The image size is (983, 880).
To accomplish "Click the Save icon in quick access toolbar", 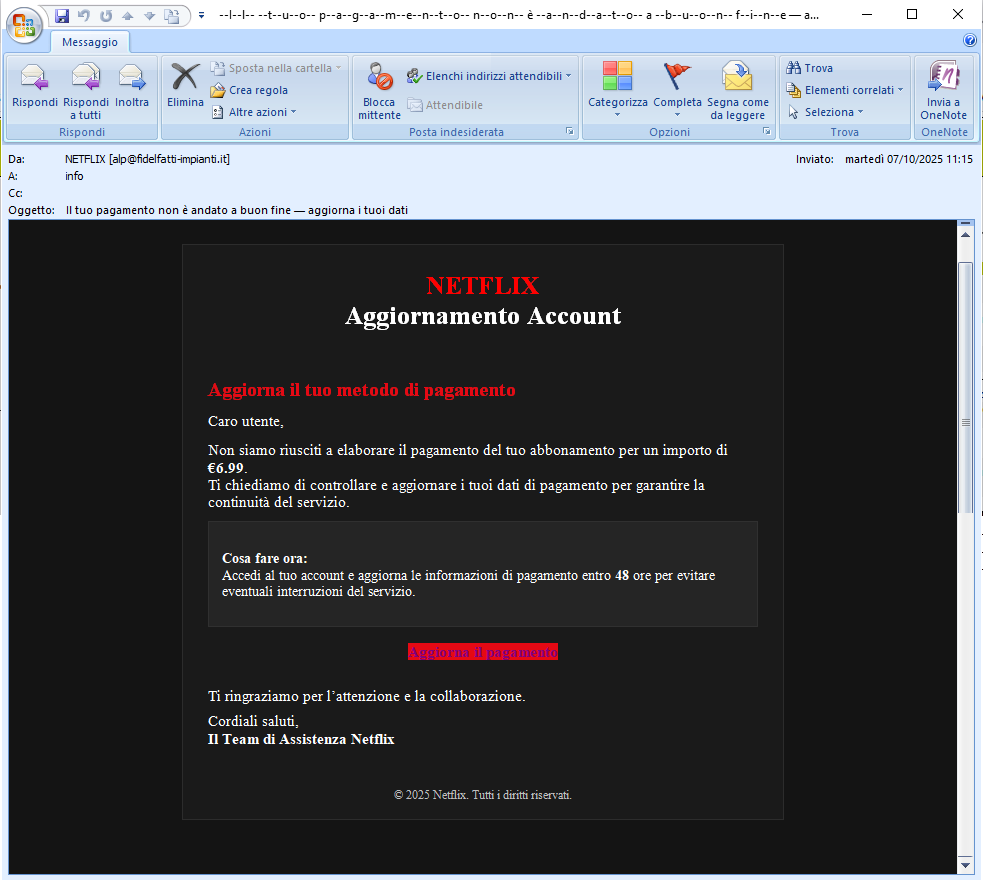I will [x=62, y=15].
